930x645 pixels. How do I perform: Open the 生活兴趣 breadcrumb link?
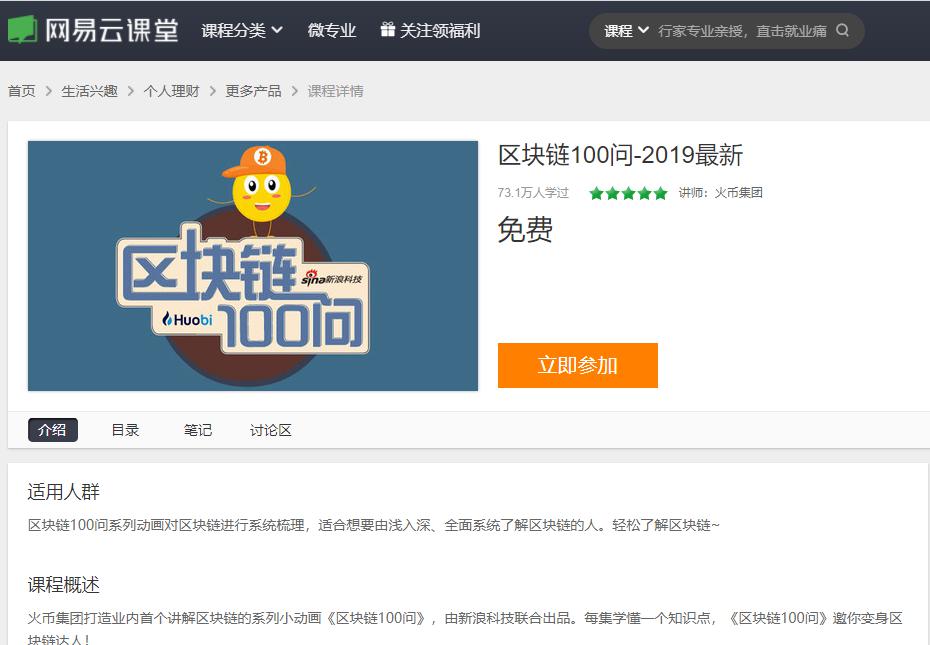click(90, 91)
